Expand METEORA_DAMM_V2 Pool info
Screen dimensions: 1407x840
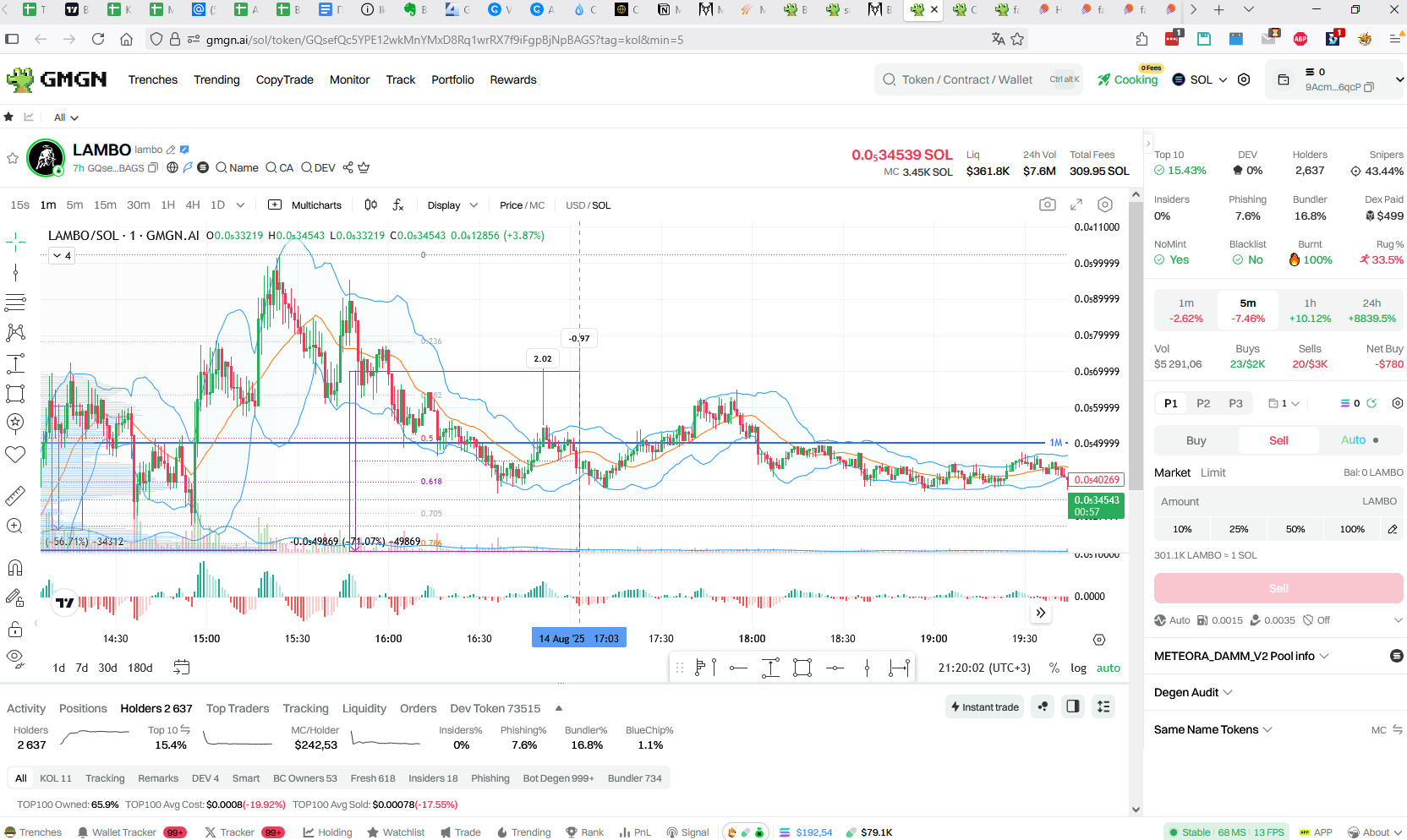click(1241, 656)
